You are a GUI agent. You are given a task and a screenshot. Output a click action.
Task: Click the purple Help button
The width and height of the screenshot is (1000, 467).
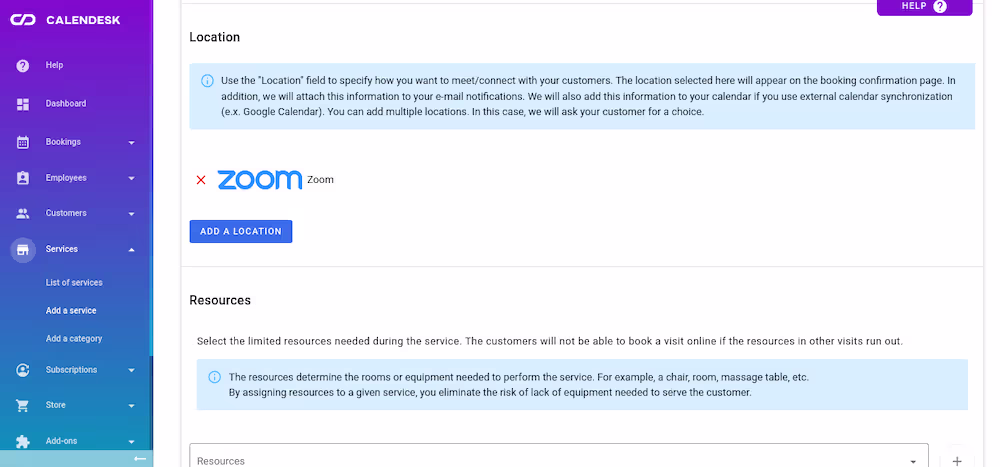tap(924, 7)
